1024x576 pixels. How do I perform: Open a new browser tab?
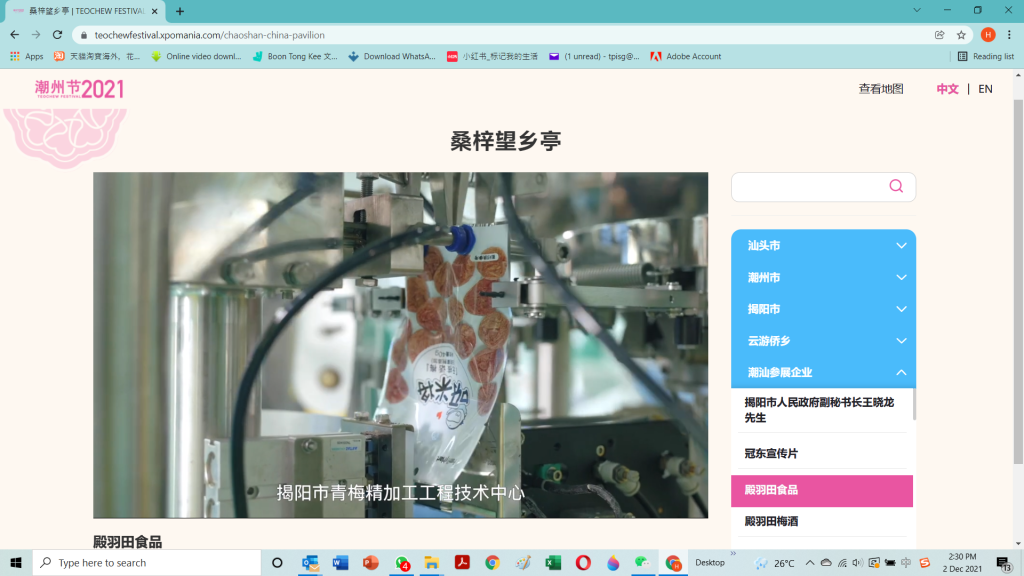pos(180,11)
